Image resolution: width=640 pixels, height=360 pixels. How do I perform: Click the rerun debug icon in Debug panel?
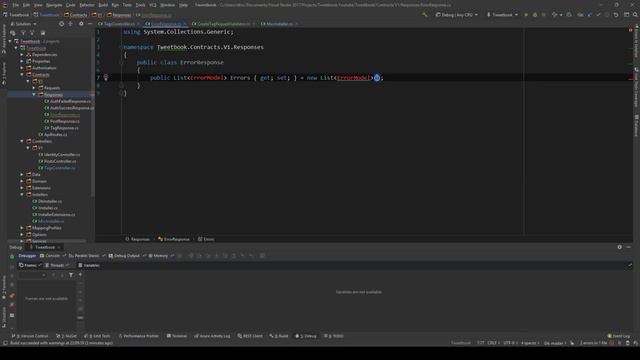12,256
